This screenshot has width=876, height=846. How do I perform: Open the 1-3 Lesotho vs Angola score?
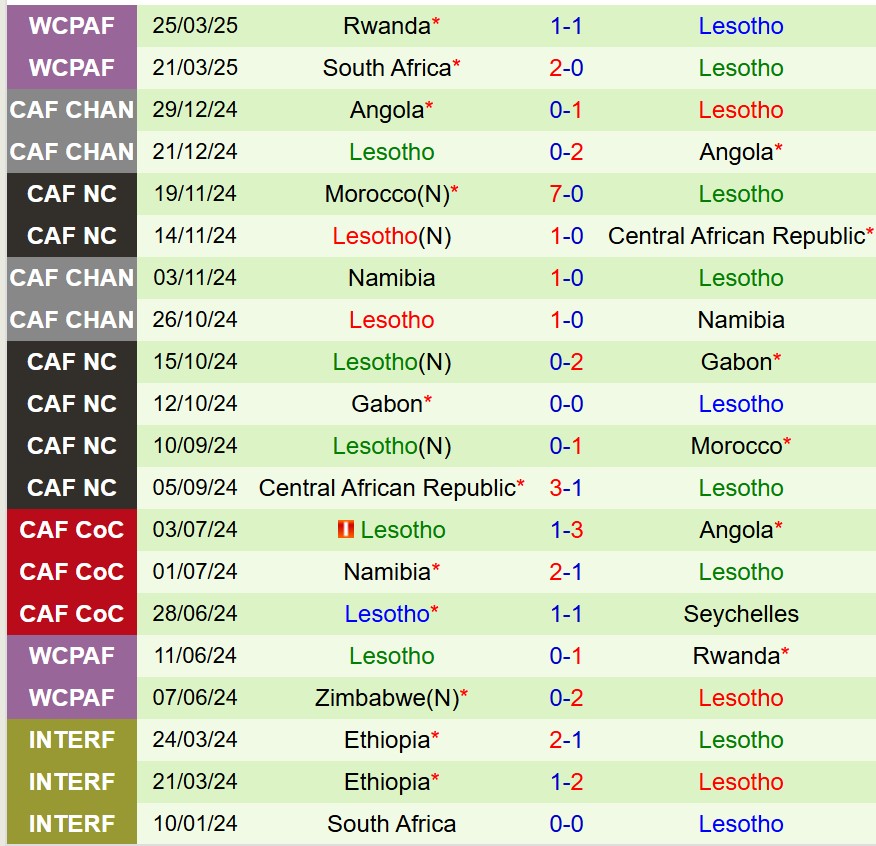tap(566, 530)
